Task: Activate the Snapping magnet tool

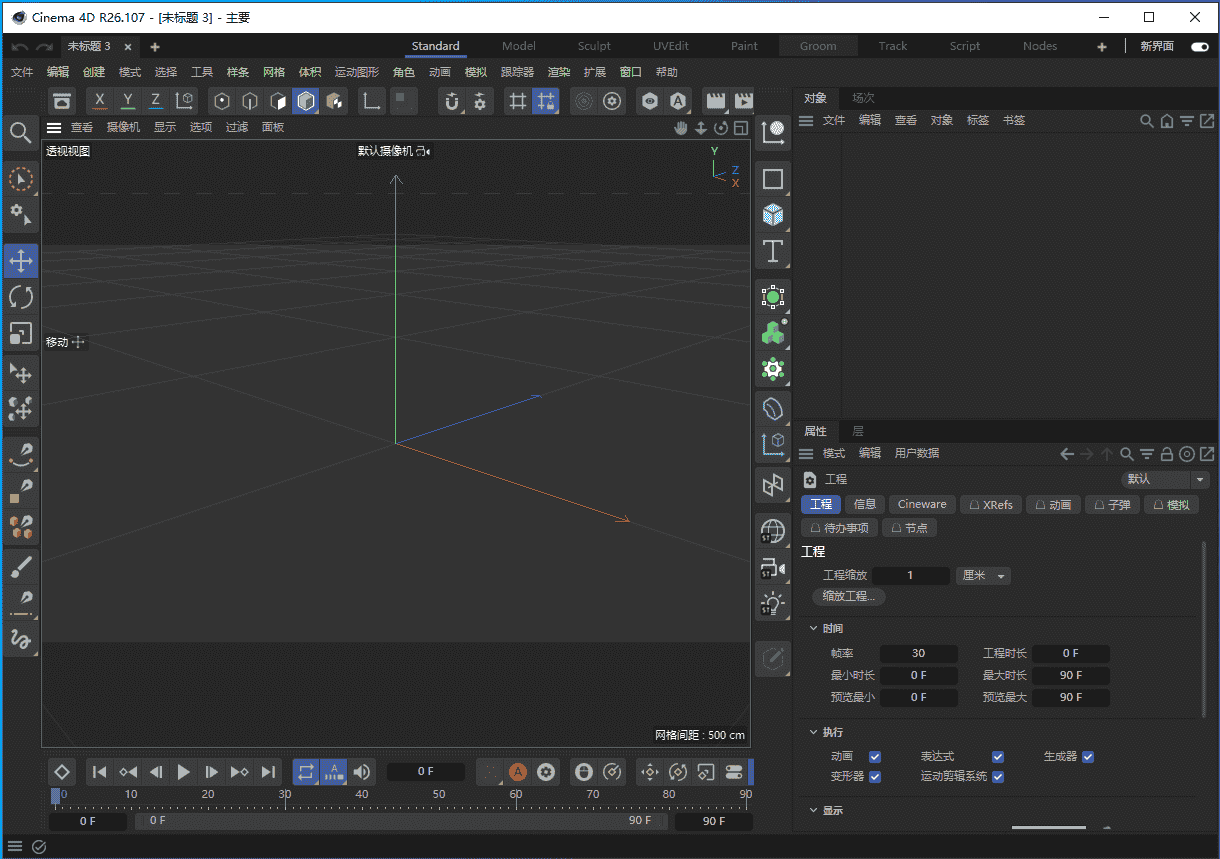Action: pyautogui.click(x=451, y=101)
